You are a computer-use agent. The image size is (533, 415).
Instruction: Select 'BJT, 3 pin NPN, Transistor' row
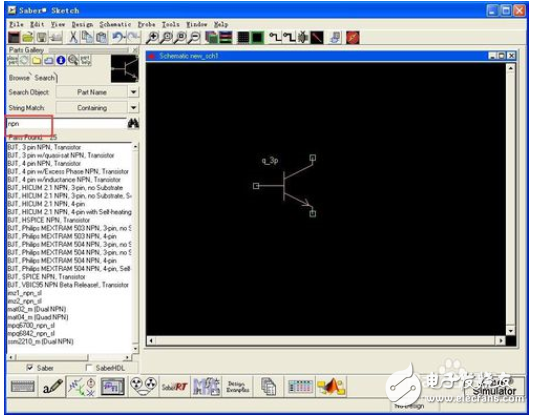69,147
